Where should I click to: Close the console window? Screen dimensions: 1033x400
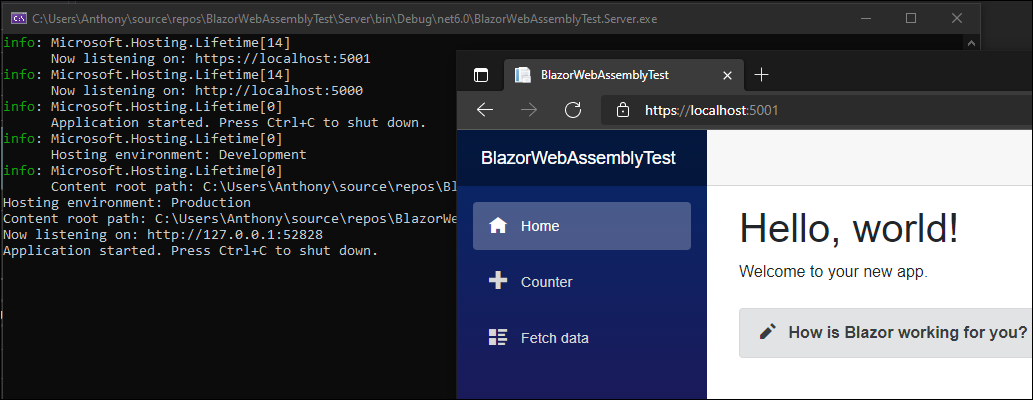click(x=957, y=18)
